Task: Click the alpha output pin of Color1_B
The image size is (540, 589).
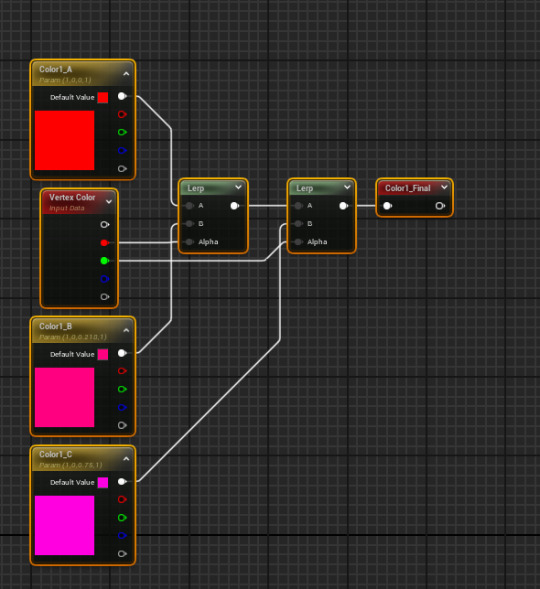Action: click(x=122, y=425)
